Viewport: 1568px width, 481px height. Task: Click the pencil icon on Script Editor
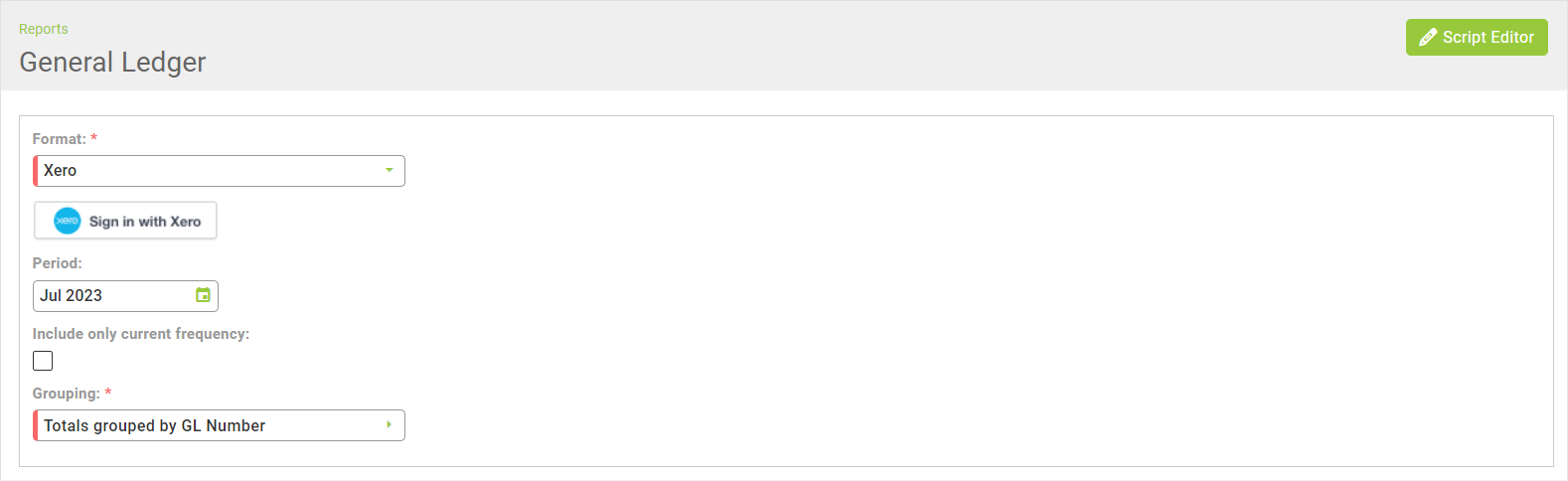(1428, 38)
